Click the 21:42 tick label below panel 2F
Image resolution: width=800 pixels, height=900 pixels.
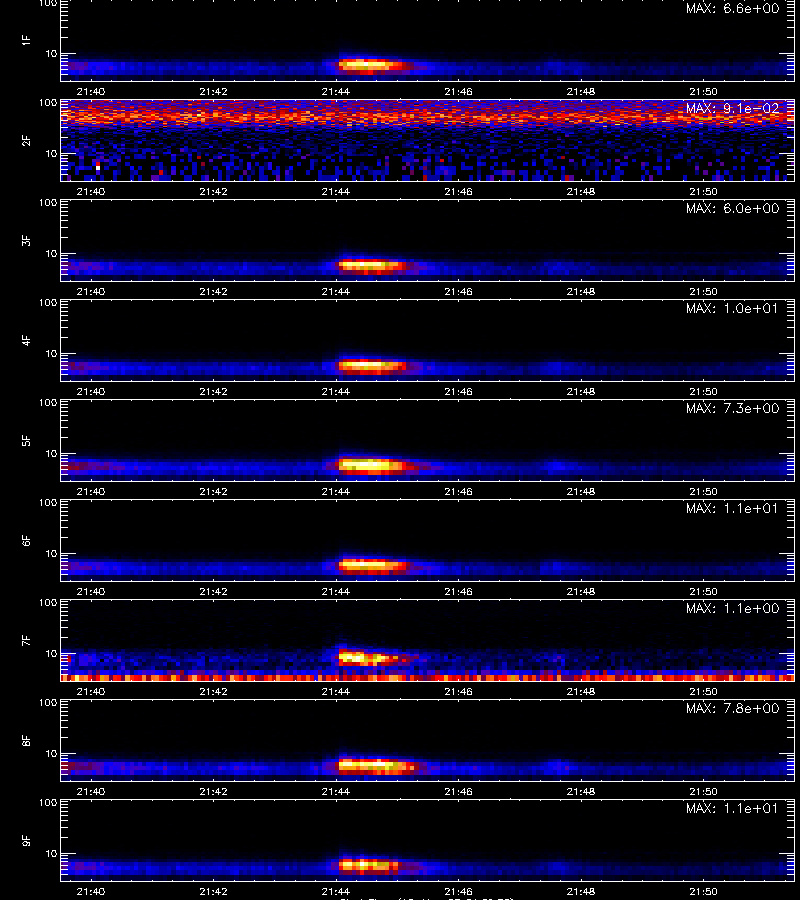click(x=213, y=191)
